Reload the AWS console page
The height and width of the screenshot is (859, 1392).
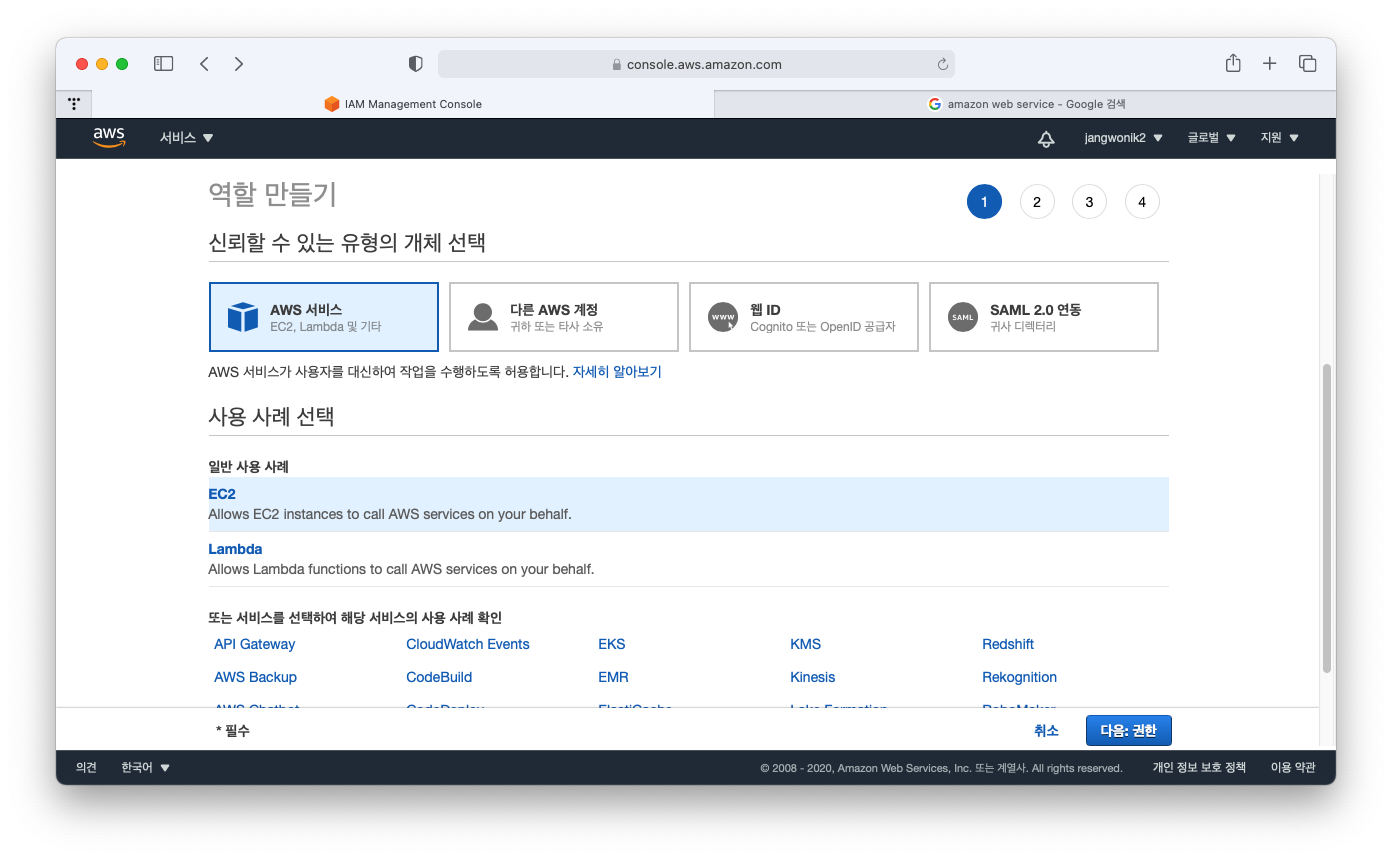coord(942,64)
